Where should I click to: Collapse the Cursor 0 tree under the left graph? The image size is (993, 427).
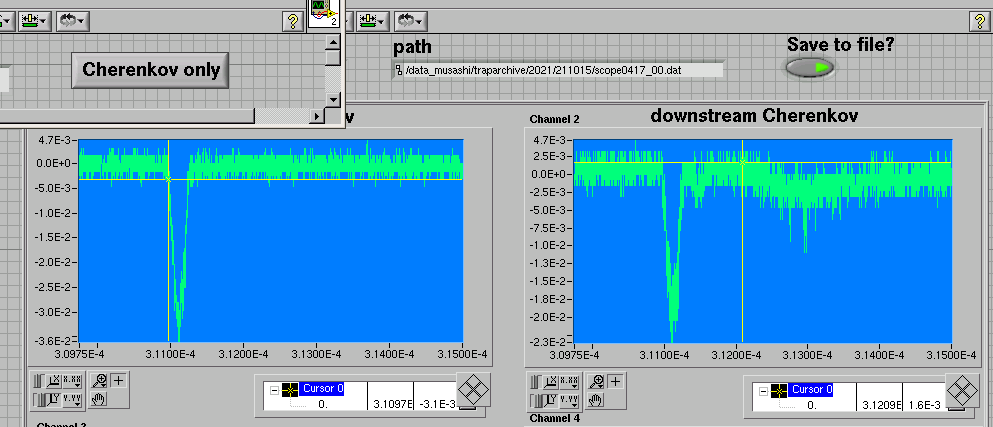275,389
